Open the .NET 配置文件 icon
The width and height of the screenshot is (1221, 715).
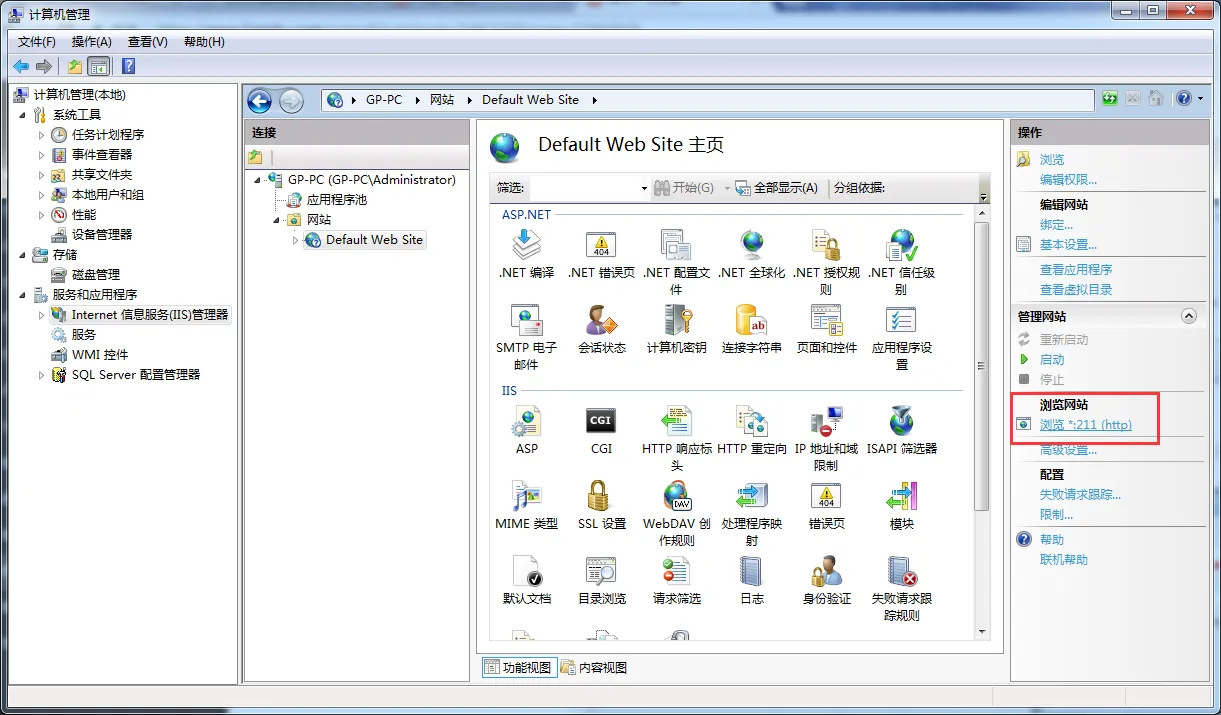click(x=676, y=245)
